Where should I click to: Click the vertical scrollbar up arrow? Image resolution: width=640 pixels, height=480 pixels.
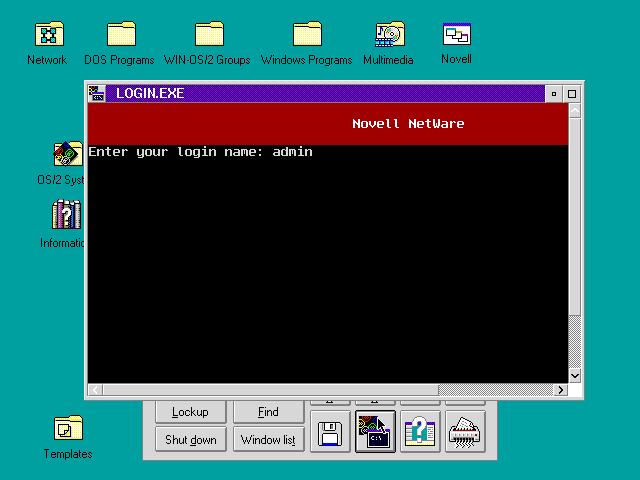click(x=575, y=111)
